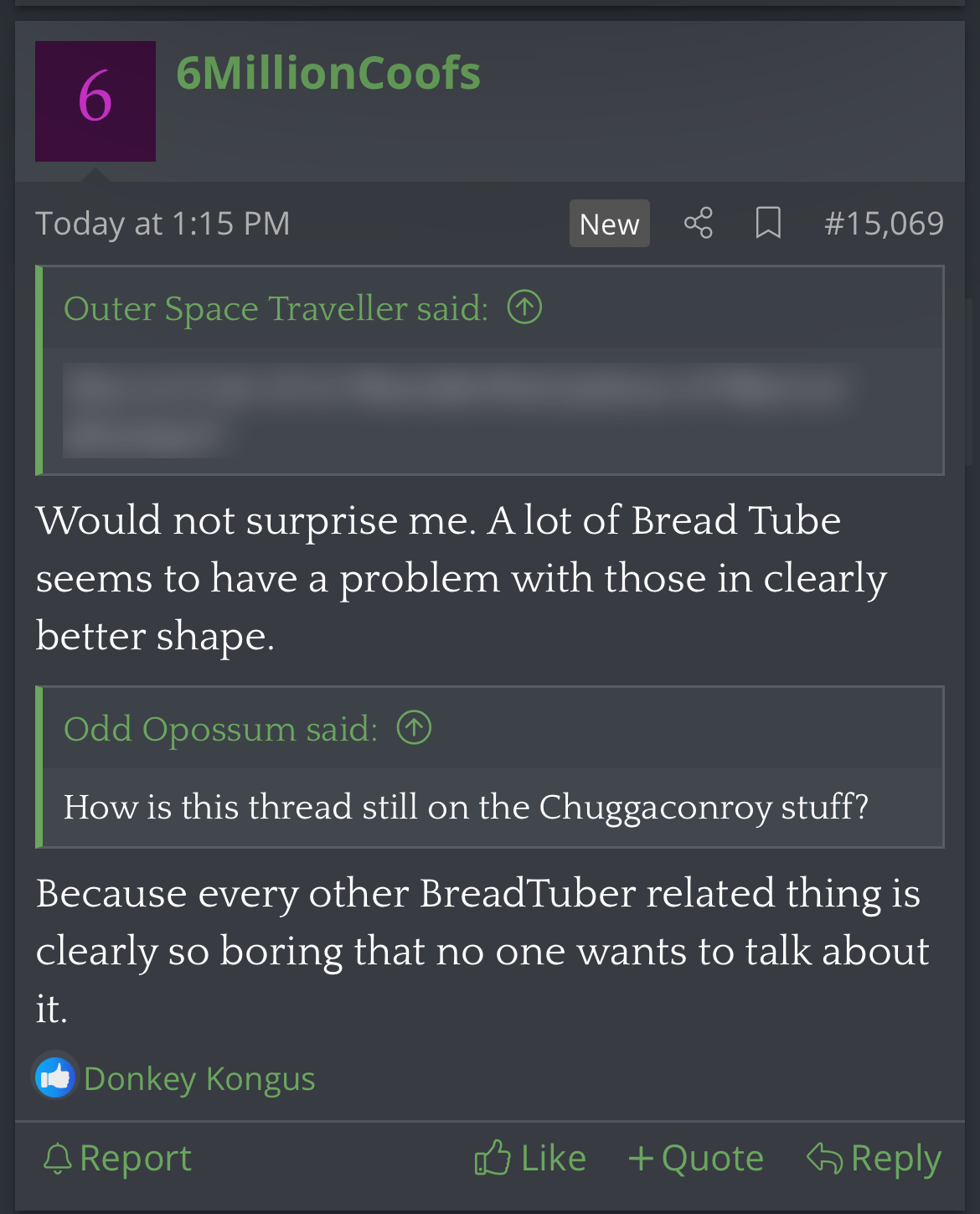Click the Odd Opossum said link
This screenshot has height=1214, width=980.
[220, 729]
